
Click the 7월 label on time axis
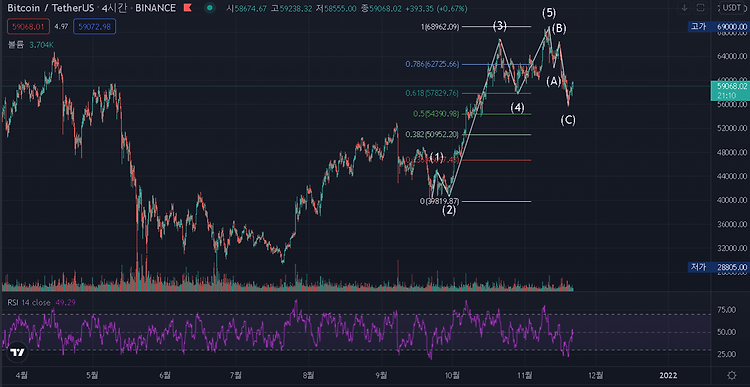pyautogui.click(x=235, y=375)
